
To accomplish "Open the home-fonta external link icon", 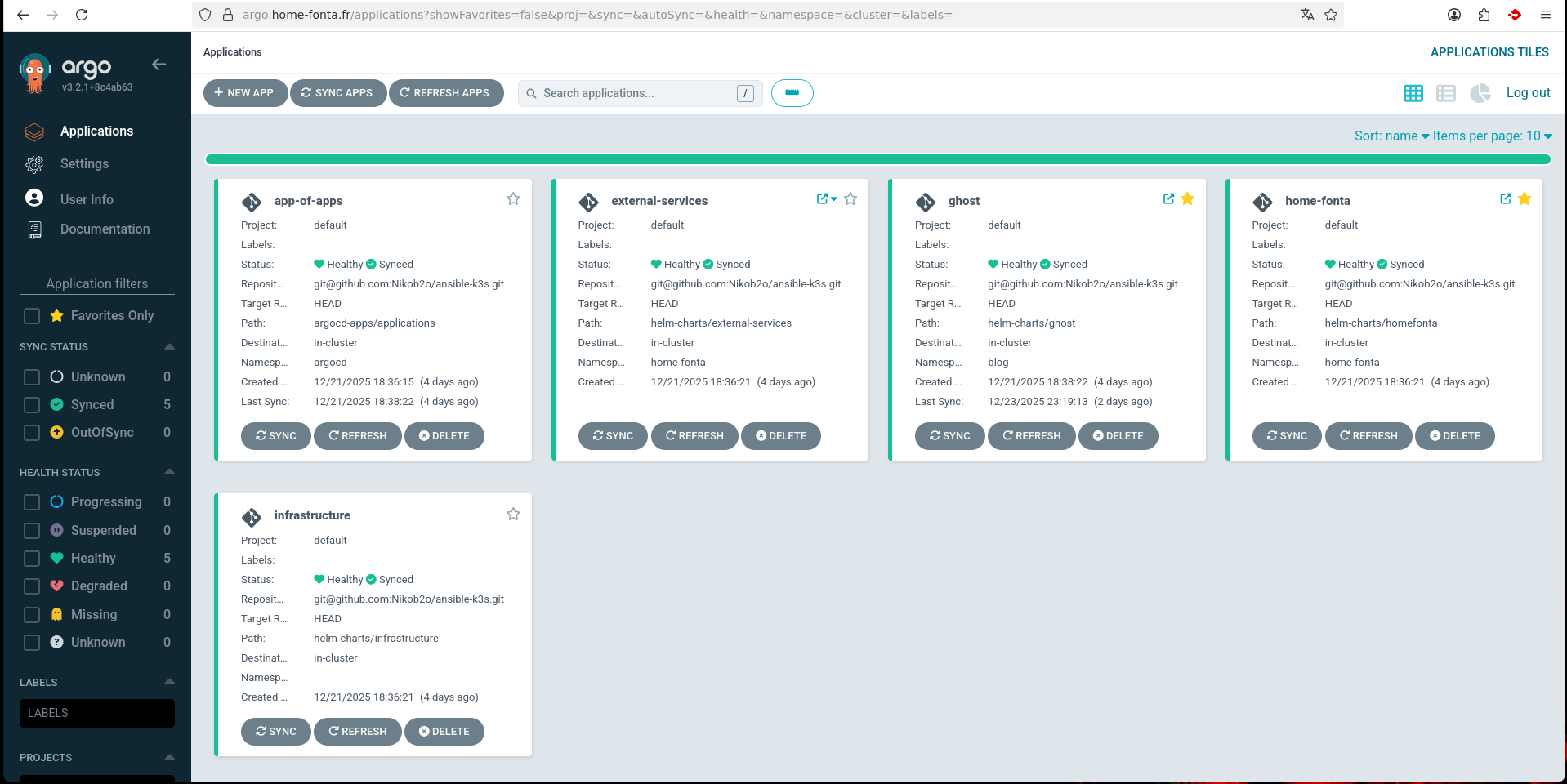I will tap(1505, 198).
